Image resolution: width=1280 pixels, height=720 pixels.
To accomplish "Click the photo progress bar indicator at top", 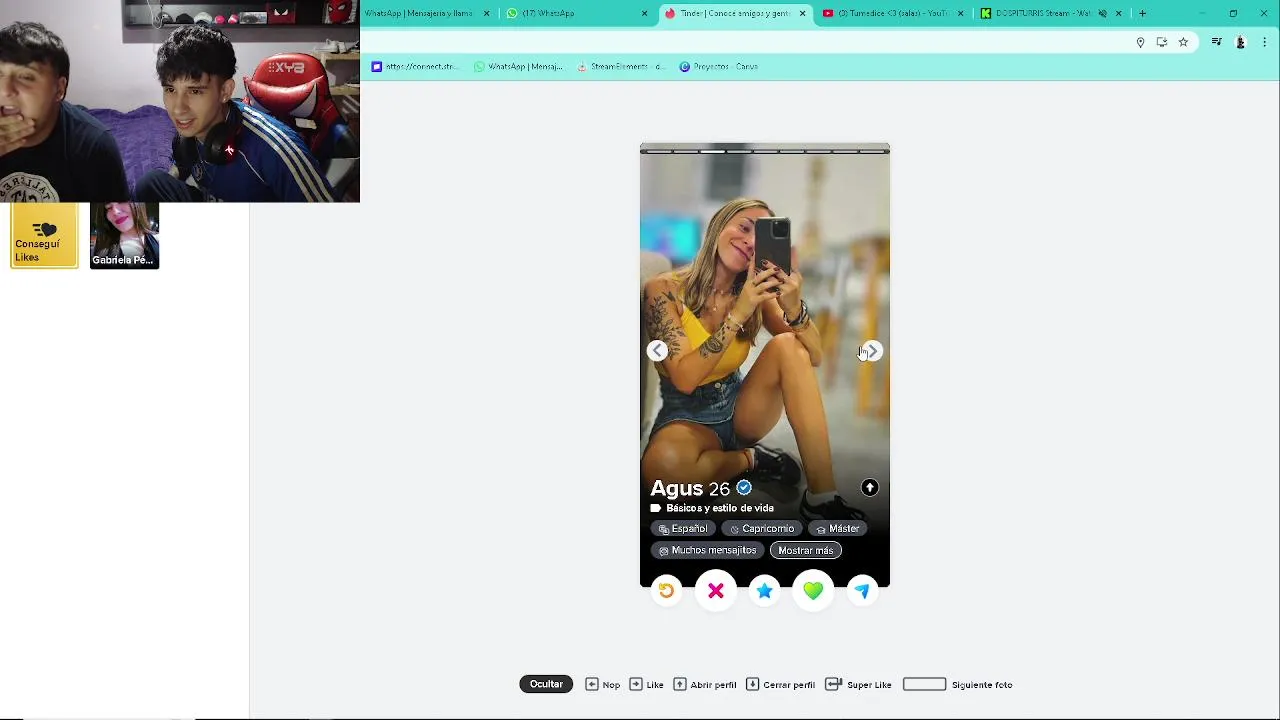I will (765, 151).
